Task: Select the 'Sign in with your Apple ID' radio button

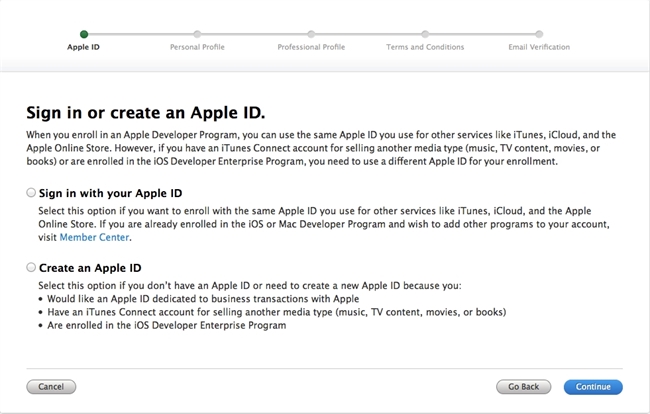Action: click(31, 192)
